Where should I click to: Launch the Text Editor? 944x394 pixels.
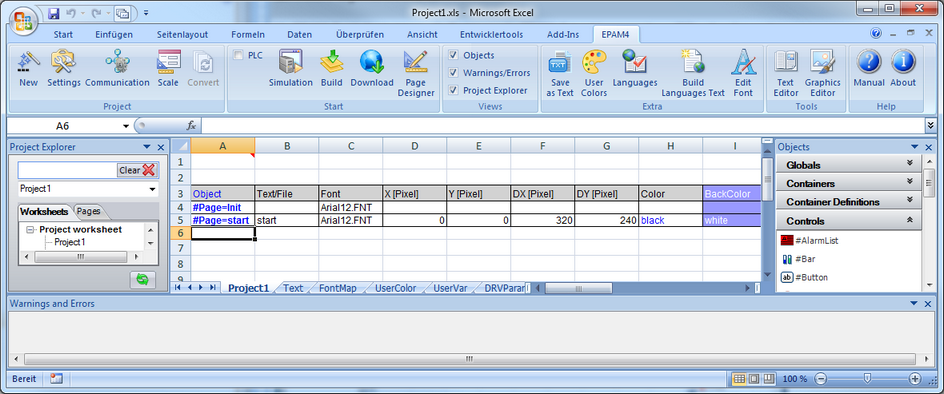pos(786,62)
